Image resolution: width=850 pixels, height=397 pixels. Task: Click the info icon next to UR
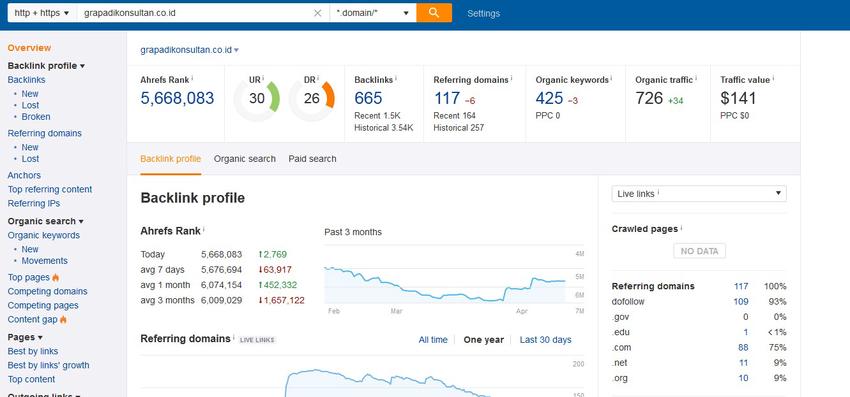[263, 79]
